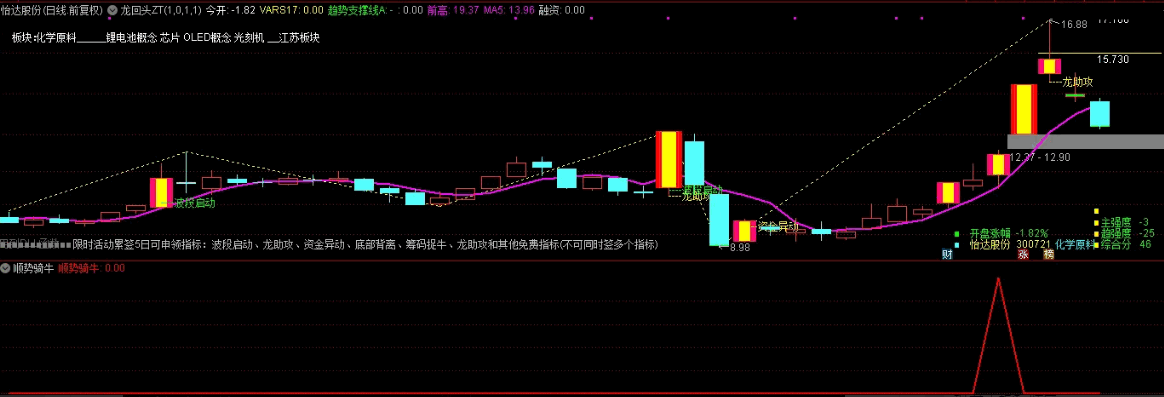This screenshot has height=397, width=1164.
Task: Open the 龙回头ZT indicator settings dropdown
Action: coord(112,10)
